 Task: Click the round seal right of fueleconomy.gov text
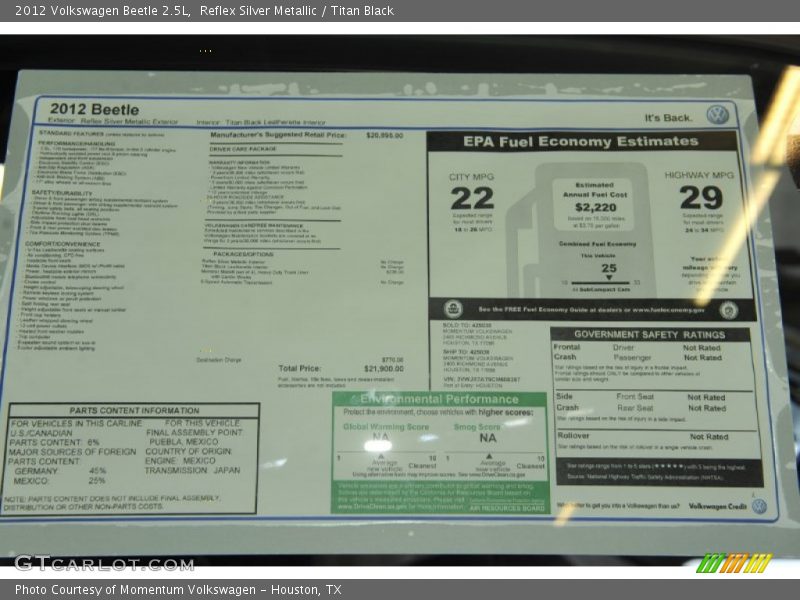[x=728, y=310]
